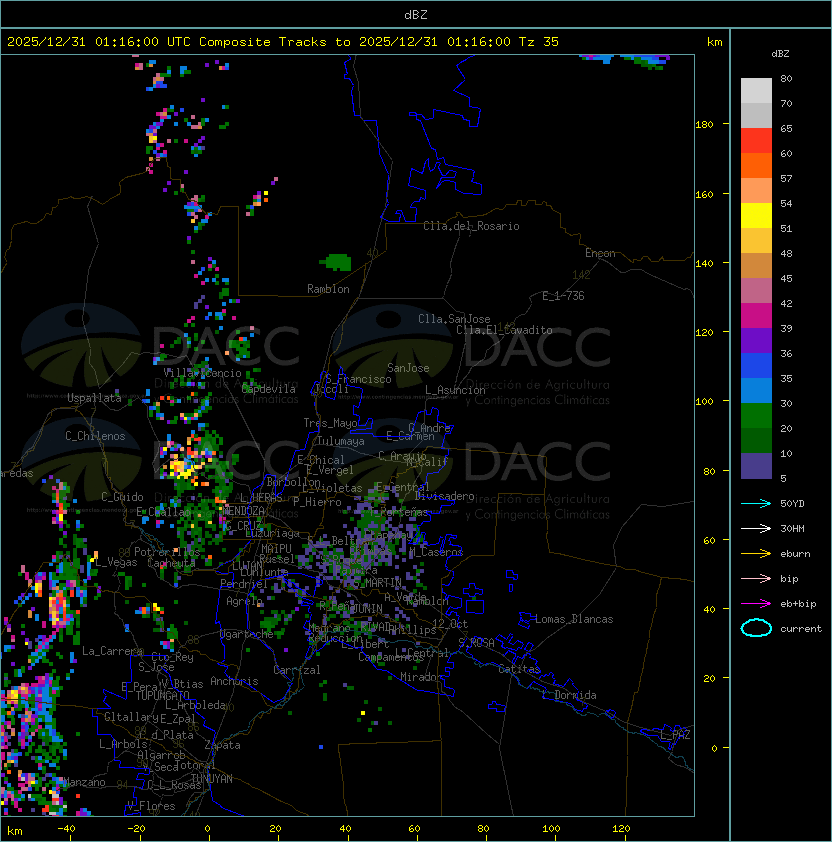Screen dimensions: 832x842
Task: Click the '180' km tick on right axis
Action: tap(704, 125)
